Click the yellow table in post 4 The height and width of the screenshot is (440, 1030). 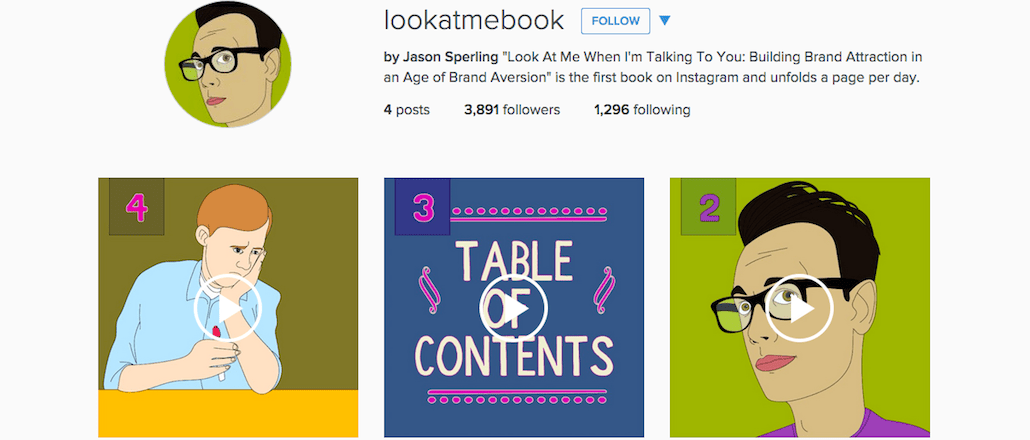click(x=228, y=414)
